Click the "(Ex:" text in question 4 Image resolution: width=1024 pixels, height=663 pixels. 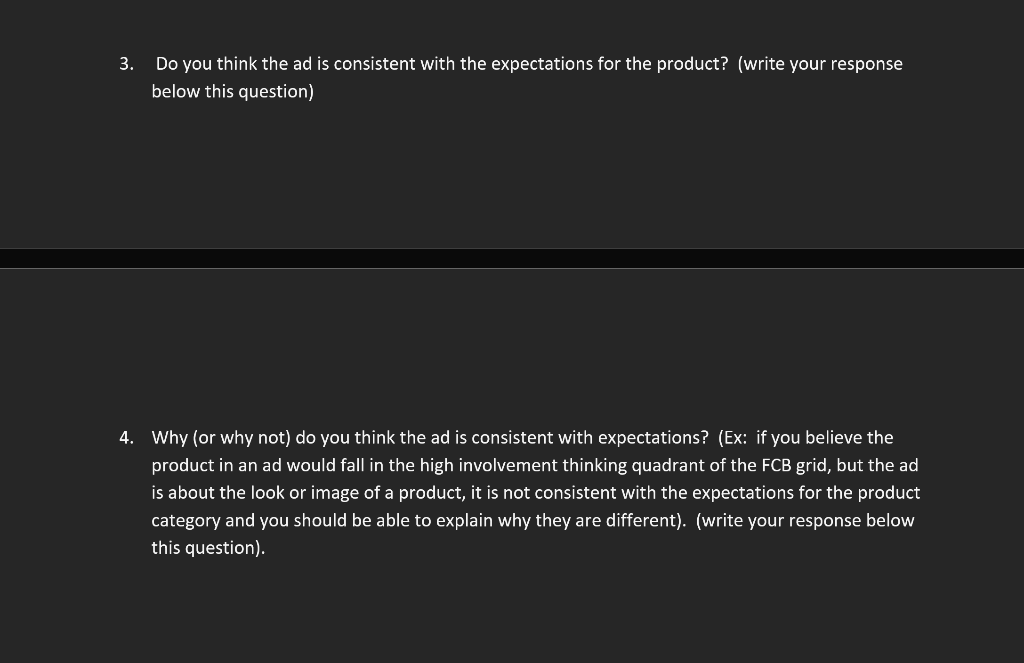(x=733, y=438)
